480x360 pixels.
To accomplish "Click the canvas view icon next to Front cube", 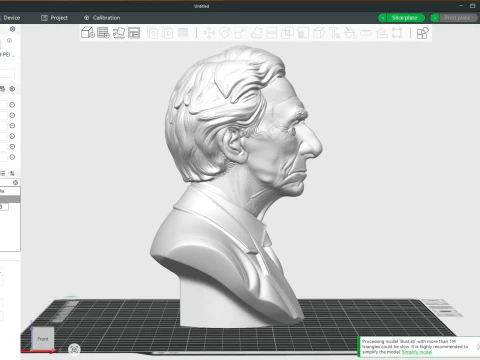I will click(74, 349).
